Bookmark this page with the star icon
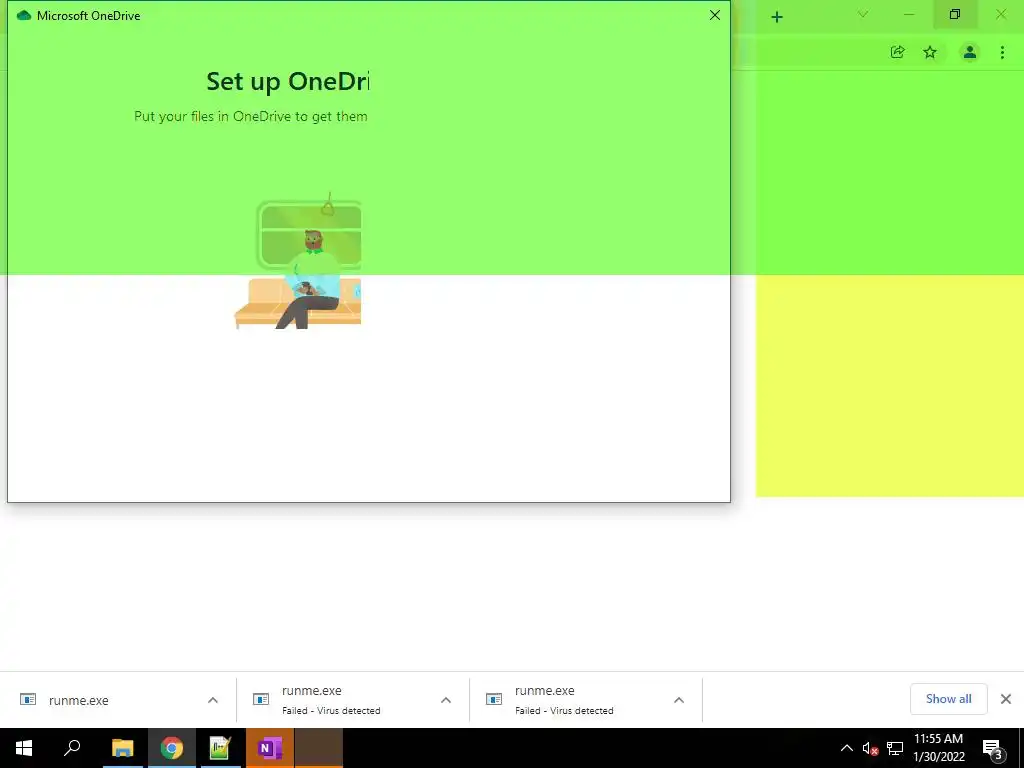Image resolution: width=1024 pixels, height=768 pixels. click(930, 52)
